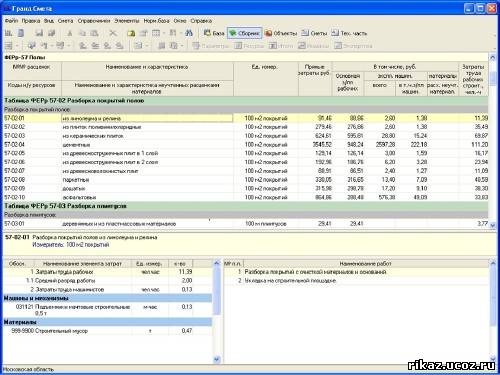The width and height of the screenshot is (500, 375).
Task: Open the Правка menu
Action: pyautogui.click(x=31, y=21)
